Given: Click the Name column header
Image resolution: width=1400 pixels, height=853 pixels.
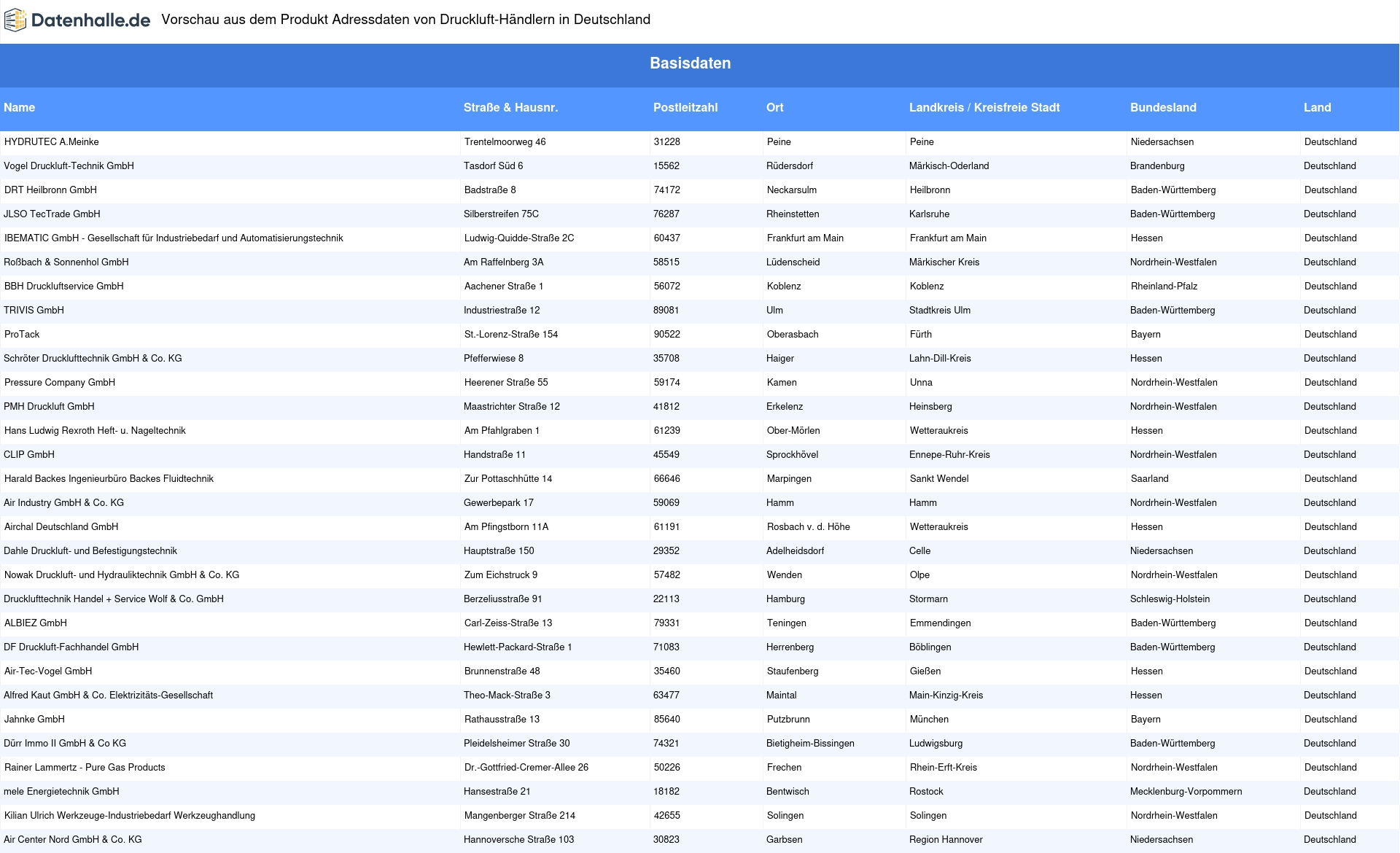Looking at the screenshot, I should pos(20,108).
